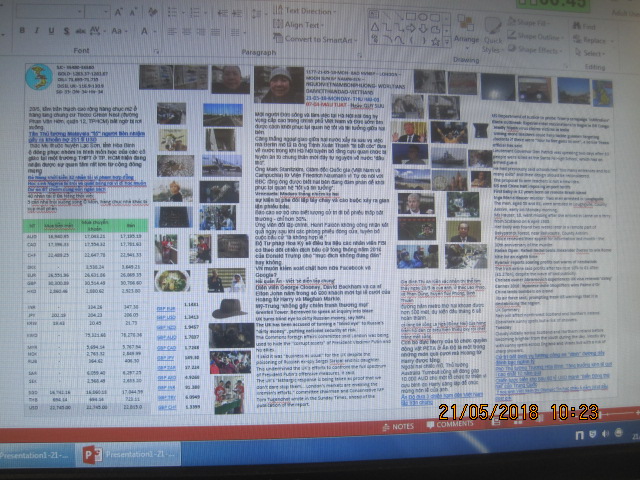The width and height of the screenshot is (640, 480).
Task: Toggle the Notes pane
Action: 398,427
